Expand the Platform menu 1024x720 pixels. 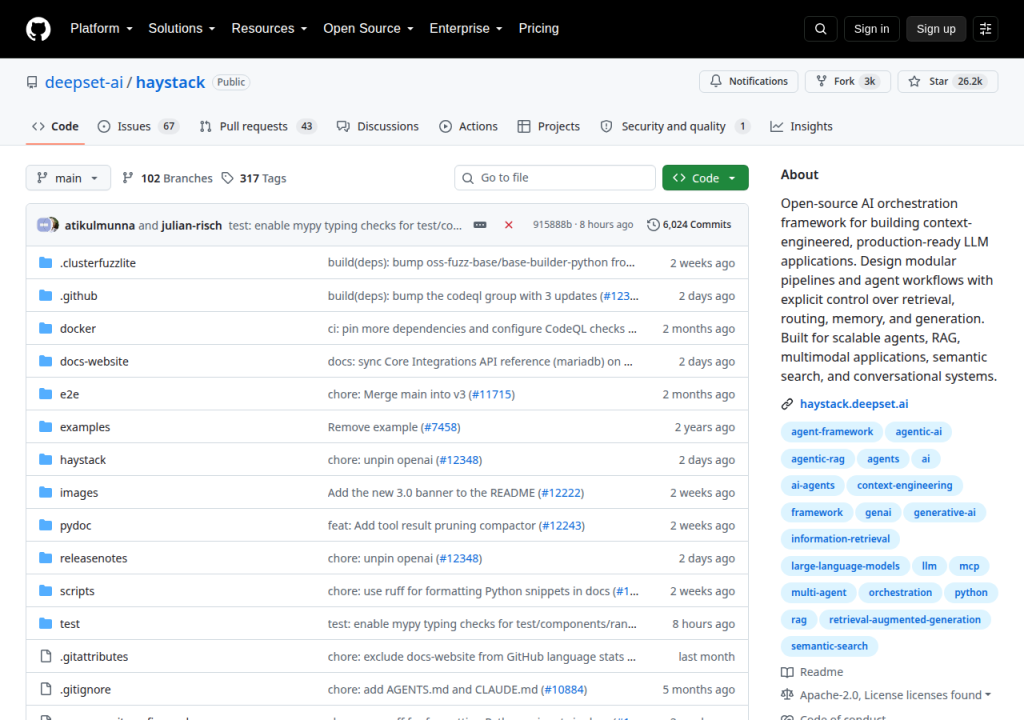(101, 29)
